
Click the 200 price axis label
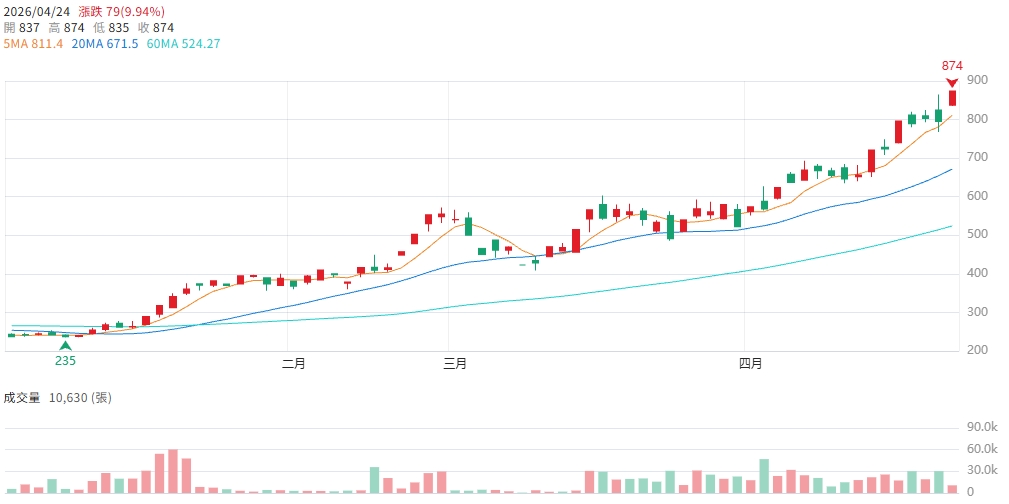[x=977, y=350]
